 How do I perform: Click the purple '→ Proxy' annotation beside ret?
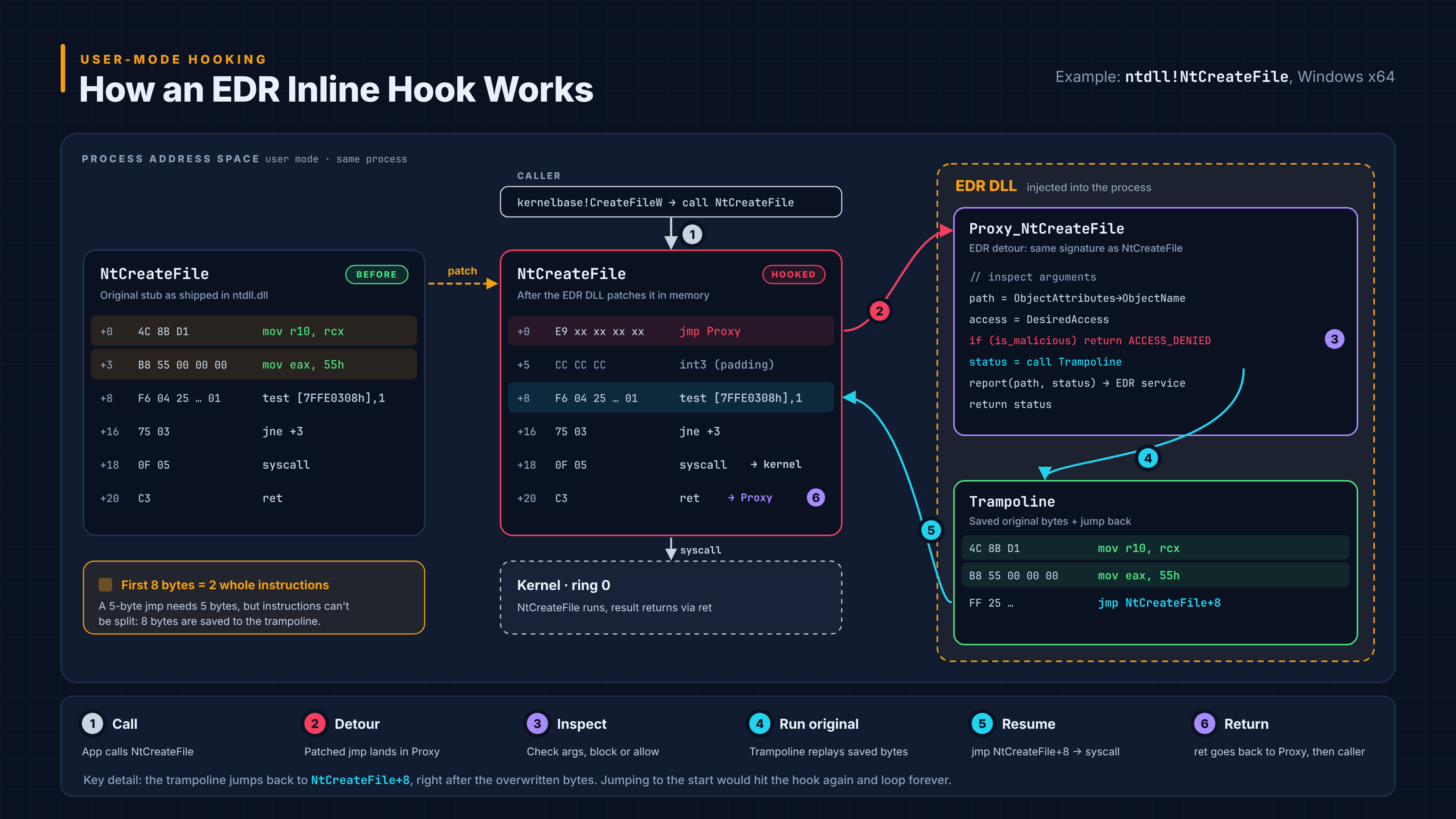coord(750,497)
